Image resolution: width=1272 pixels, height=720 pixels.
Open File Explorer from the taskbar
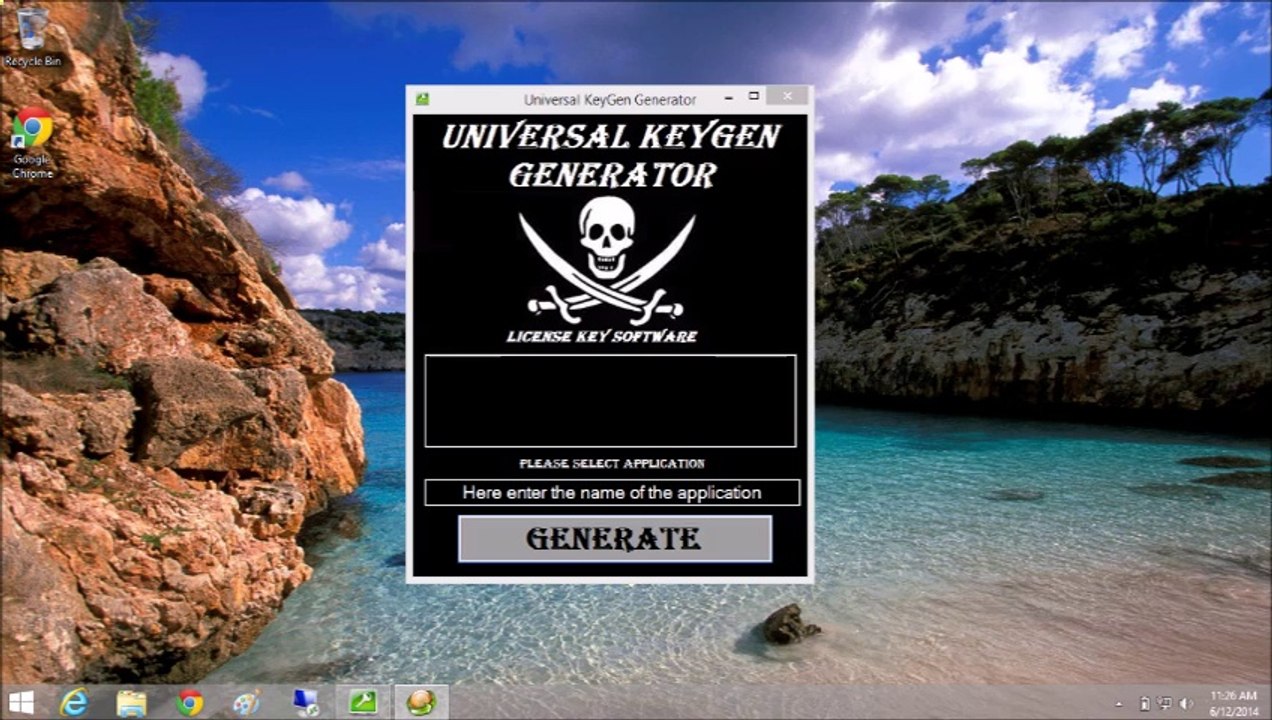click(x=131, y=702)
